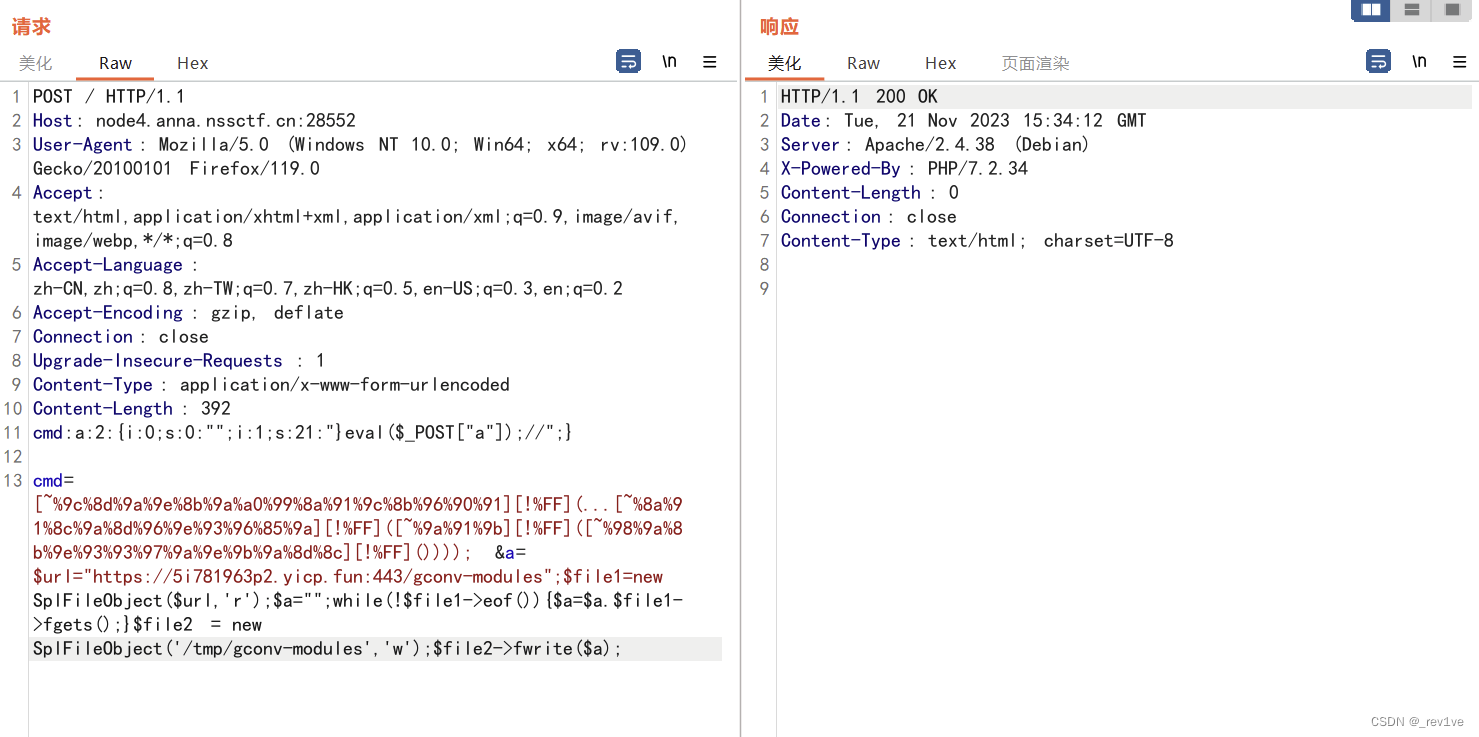
Task: Select the response 美化 tab
Action: [785, 63]
